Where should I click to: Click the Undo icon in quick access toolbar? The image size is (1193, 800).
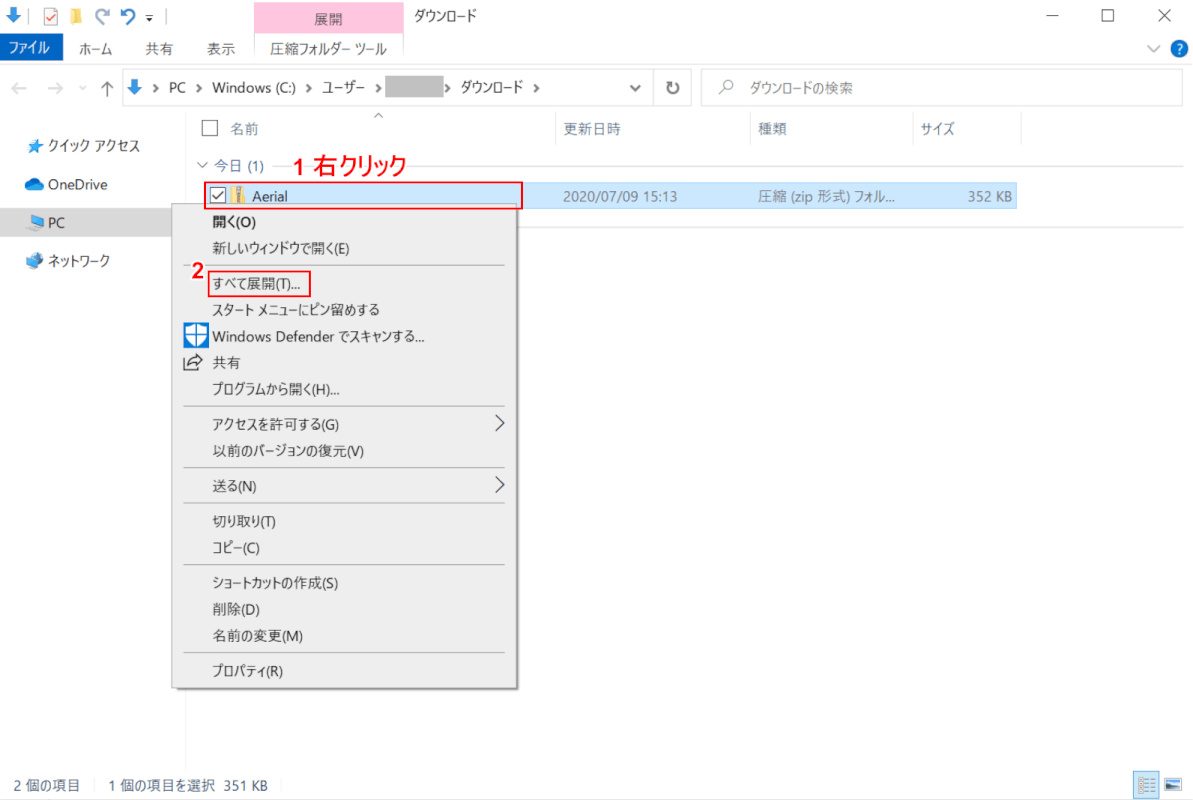(127, 16)
